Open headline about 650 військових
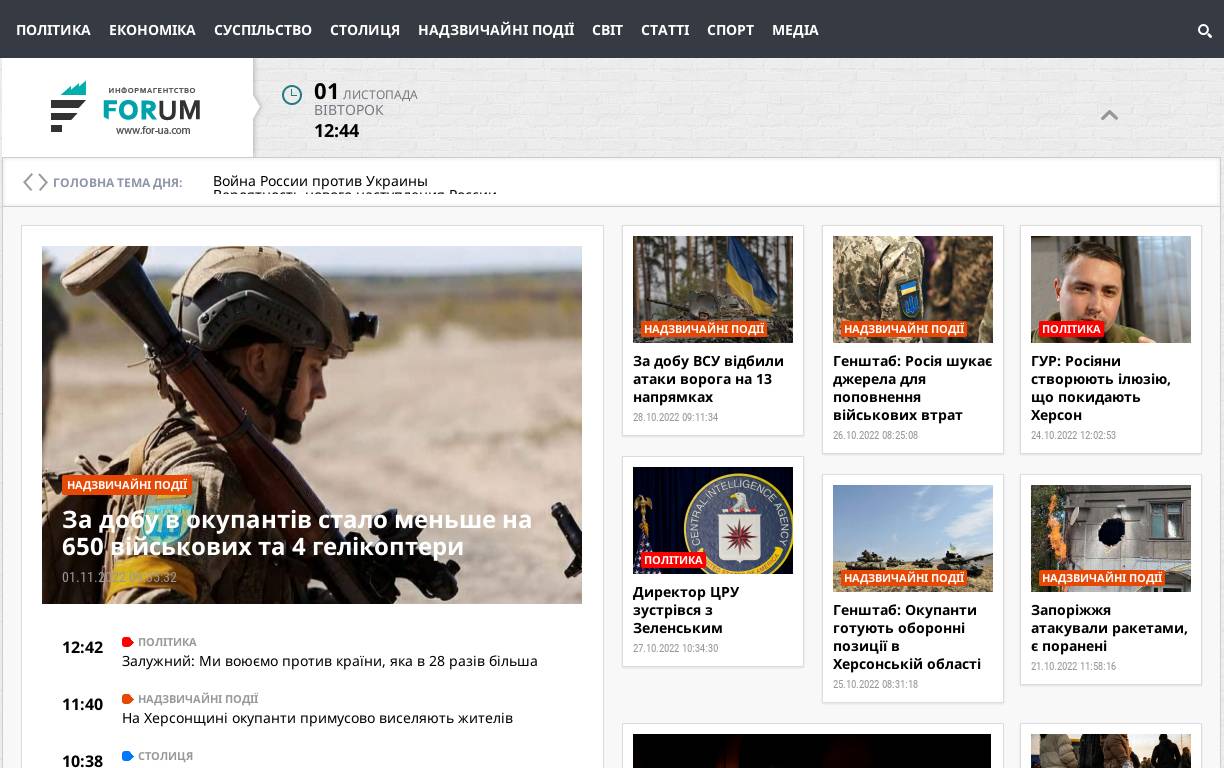Viewport: 1224px width, 768px height. pyautogui.click(x=297, y=533)
